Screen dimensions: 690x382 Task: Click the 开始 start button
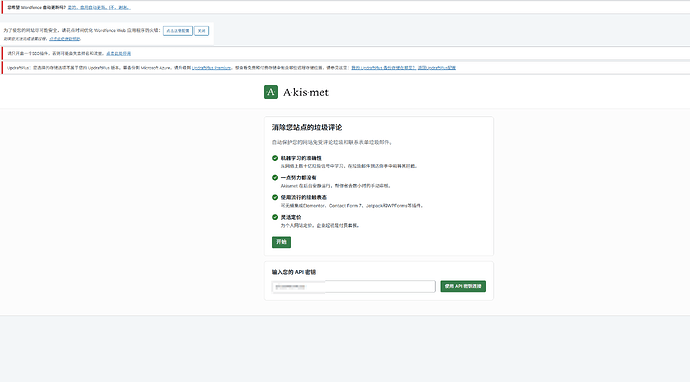pos(281,242)
